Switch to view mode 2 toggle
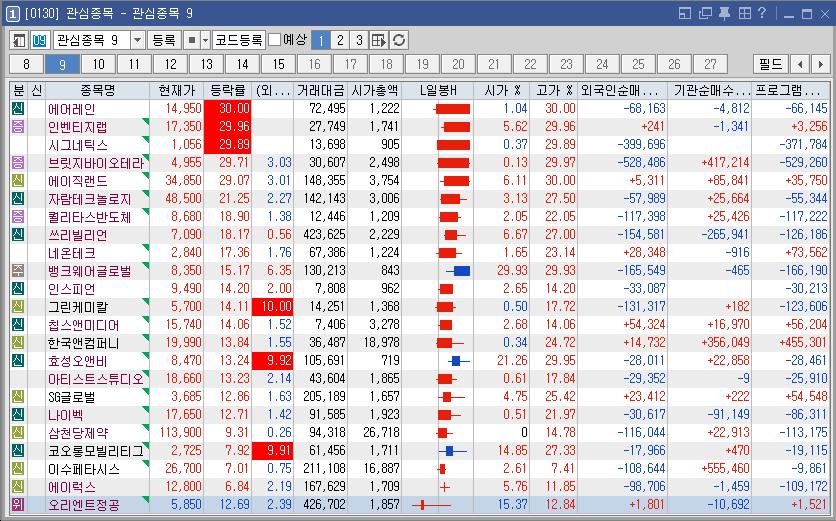 340,40
